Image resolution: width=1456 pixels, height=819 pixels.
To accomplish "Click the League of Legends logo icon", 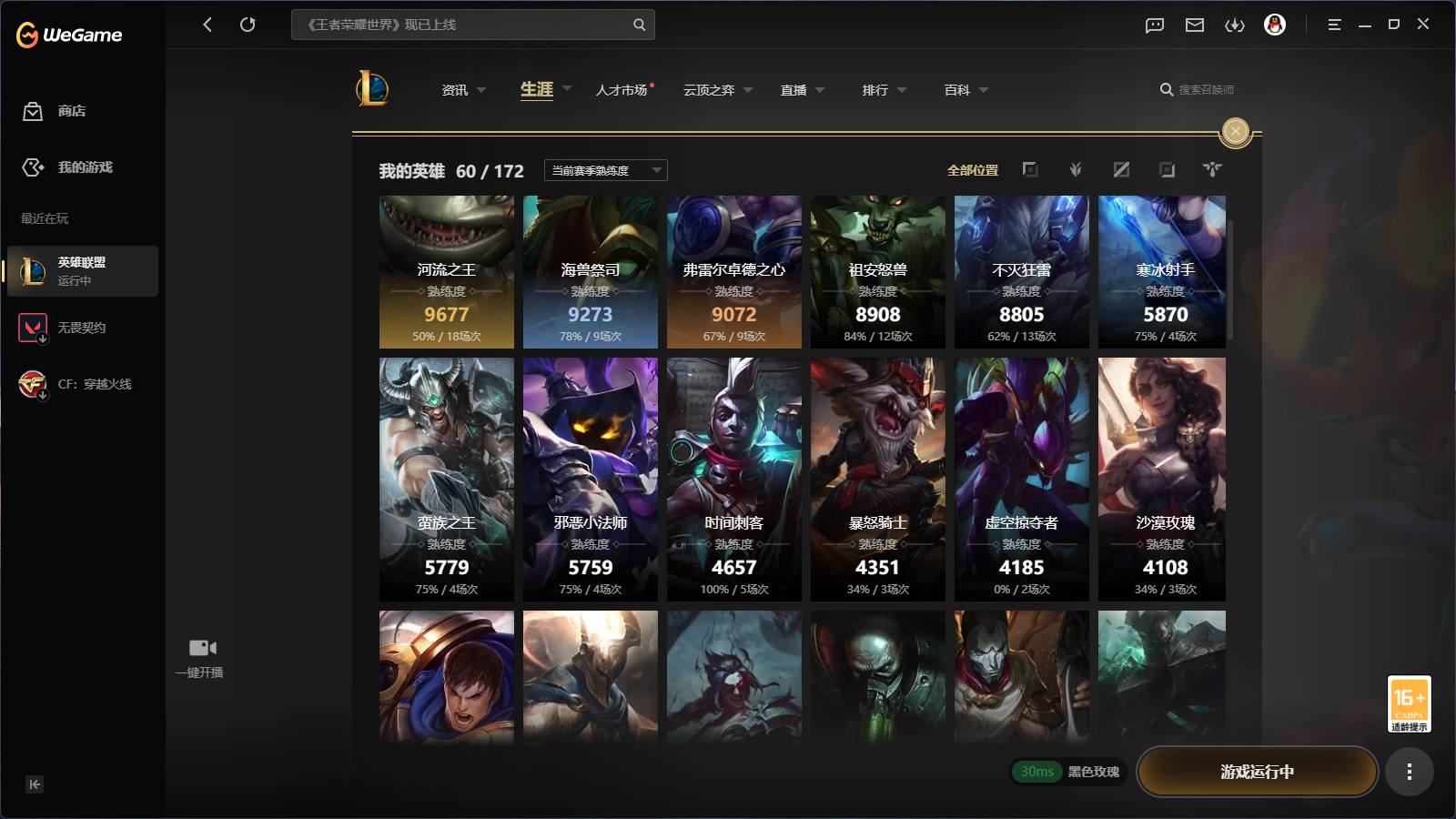I will click(372, 89).
